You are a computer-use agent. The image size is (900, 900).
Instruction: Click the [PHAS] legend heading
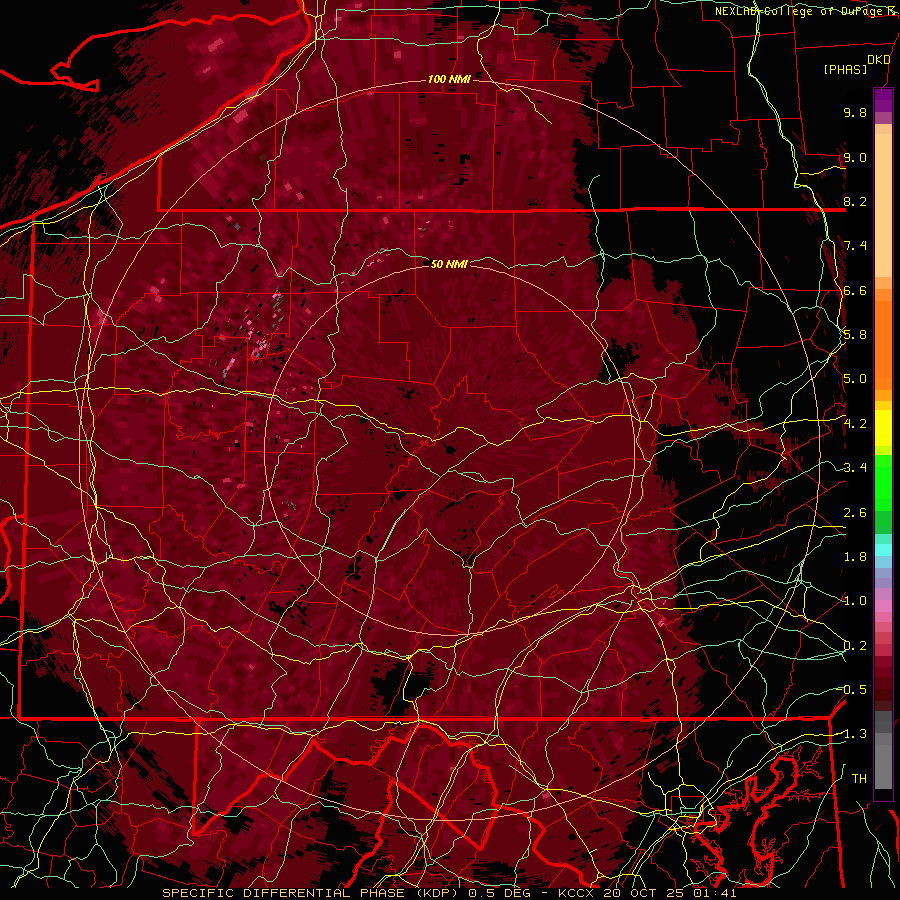coord(845,70)
